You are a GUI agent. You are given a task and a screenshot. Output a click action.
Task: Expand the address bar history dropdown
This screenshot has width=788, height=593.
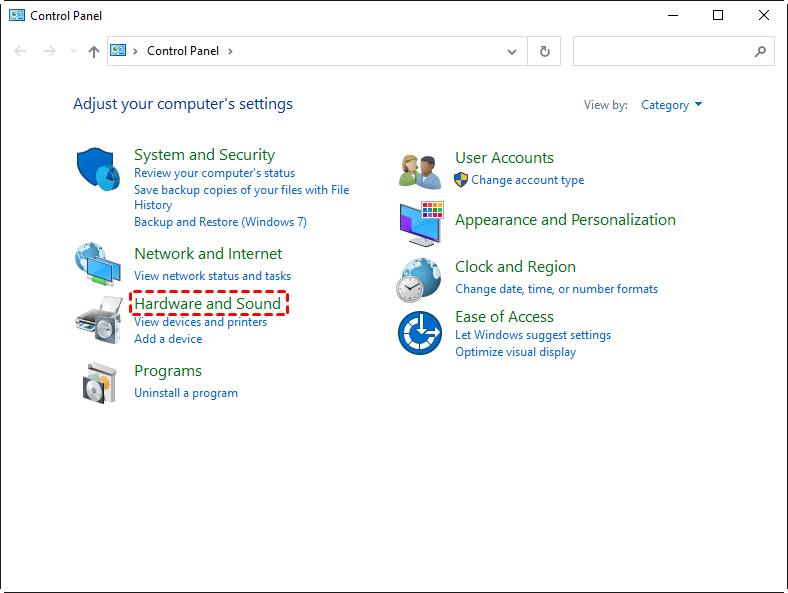(x=512, y=51)
